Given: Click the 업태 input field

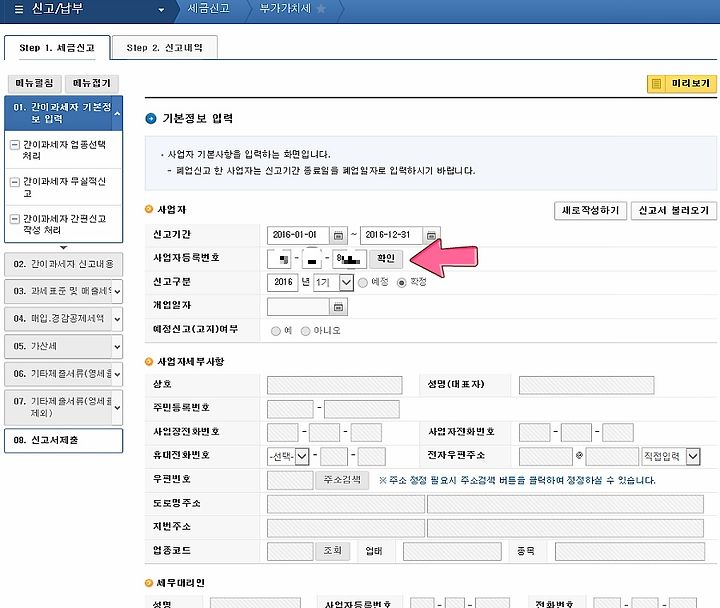Looking at the screenshot, I should click(x=452, y=552).
